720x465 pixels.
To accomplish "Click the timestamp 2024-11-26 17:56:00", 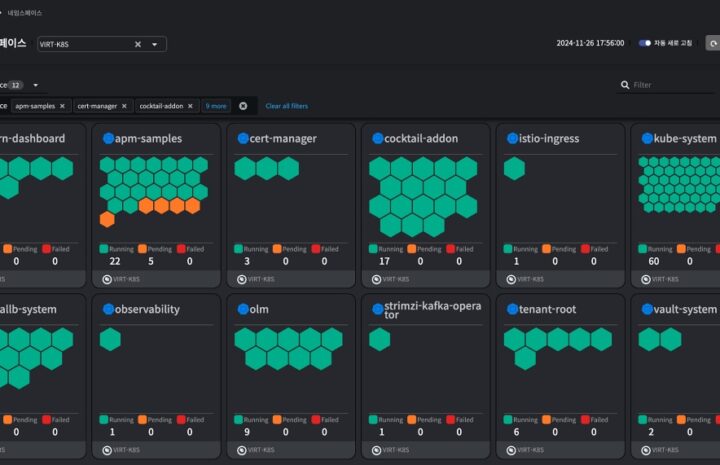I will coord(590,43).
